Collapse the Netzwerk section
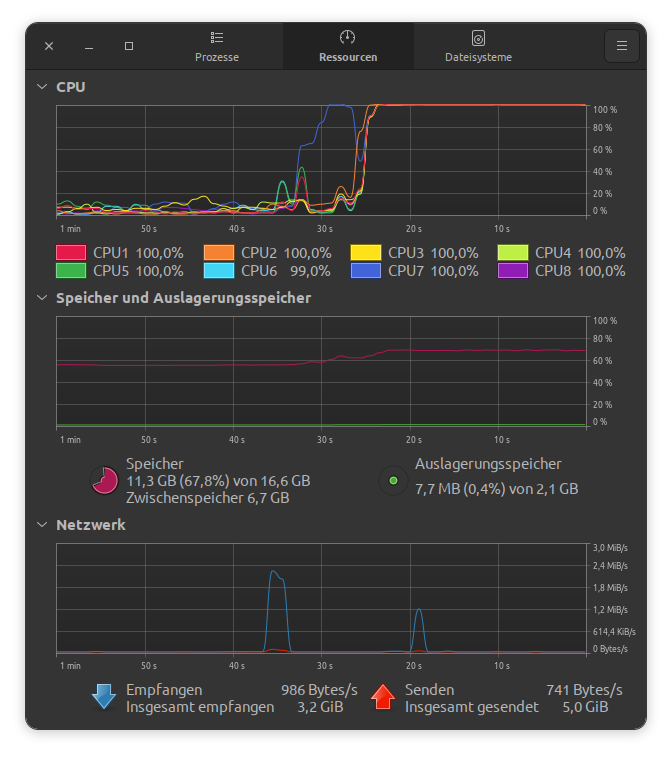This screenshot has height=758, width=672. coord(42,524)
